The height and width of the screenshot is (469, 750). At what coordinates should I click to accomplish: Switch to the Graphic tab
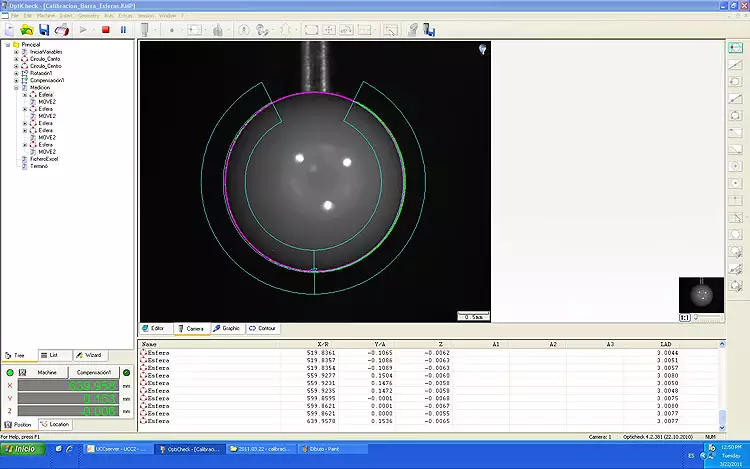226,328
